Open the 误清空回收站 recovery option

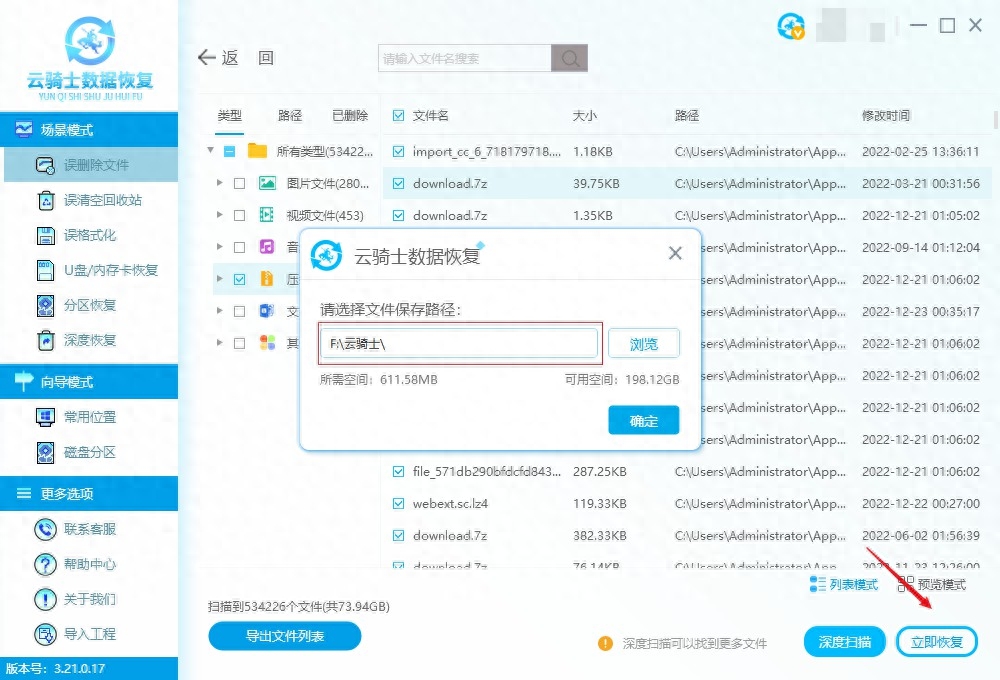(x=90, y=200)
